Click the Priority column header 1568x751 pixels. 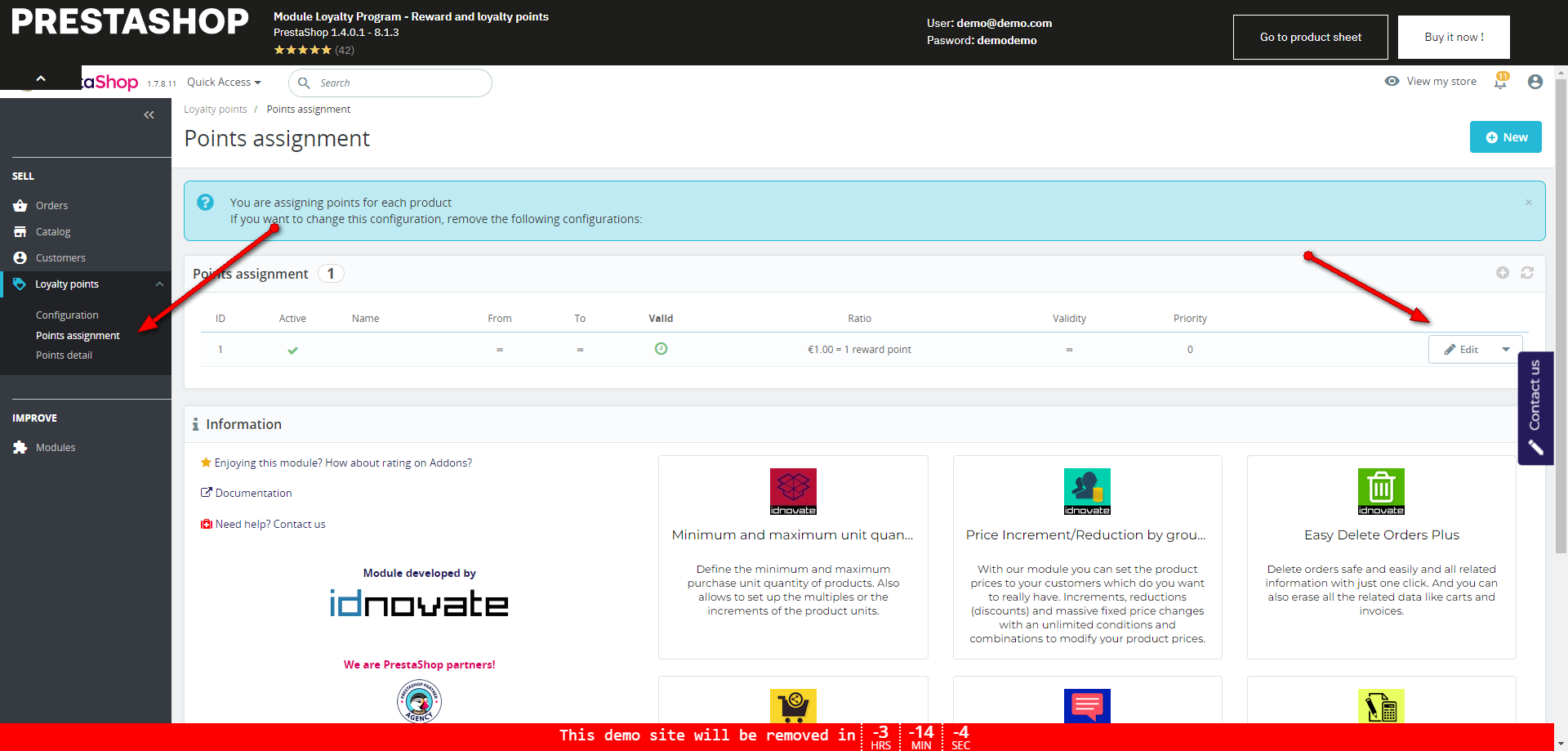(x=1190, y=319)
